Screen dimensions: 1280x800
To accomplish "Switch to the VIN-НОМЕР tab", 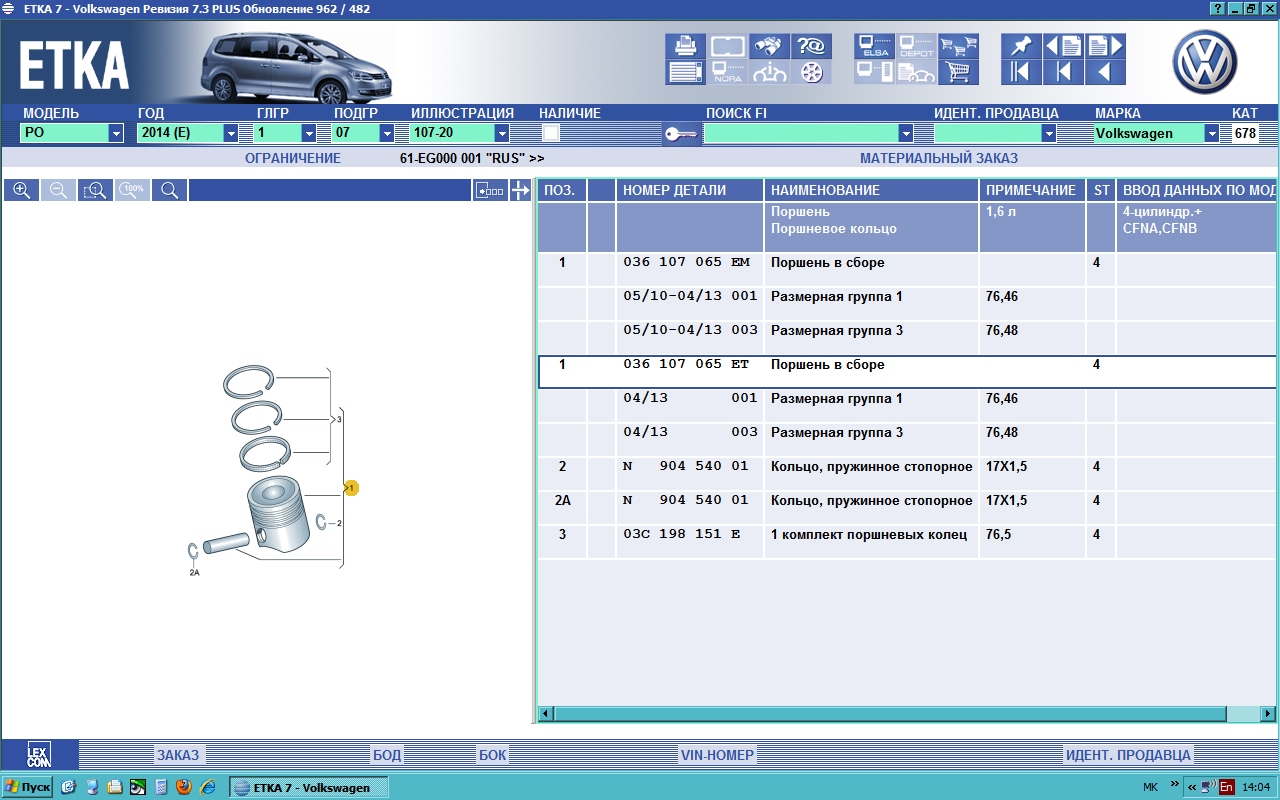I will pyautogui.click(x=716, y=755).
